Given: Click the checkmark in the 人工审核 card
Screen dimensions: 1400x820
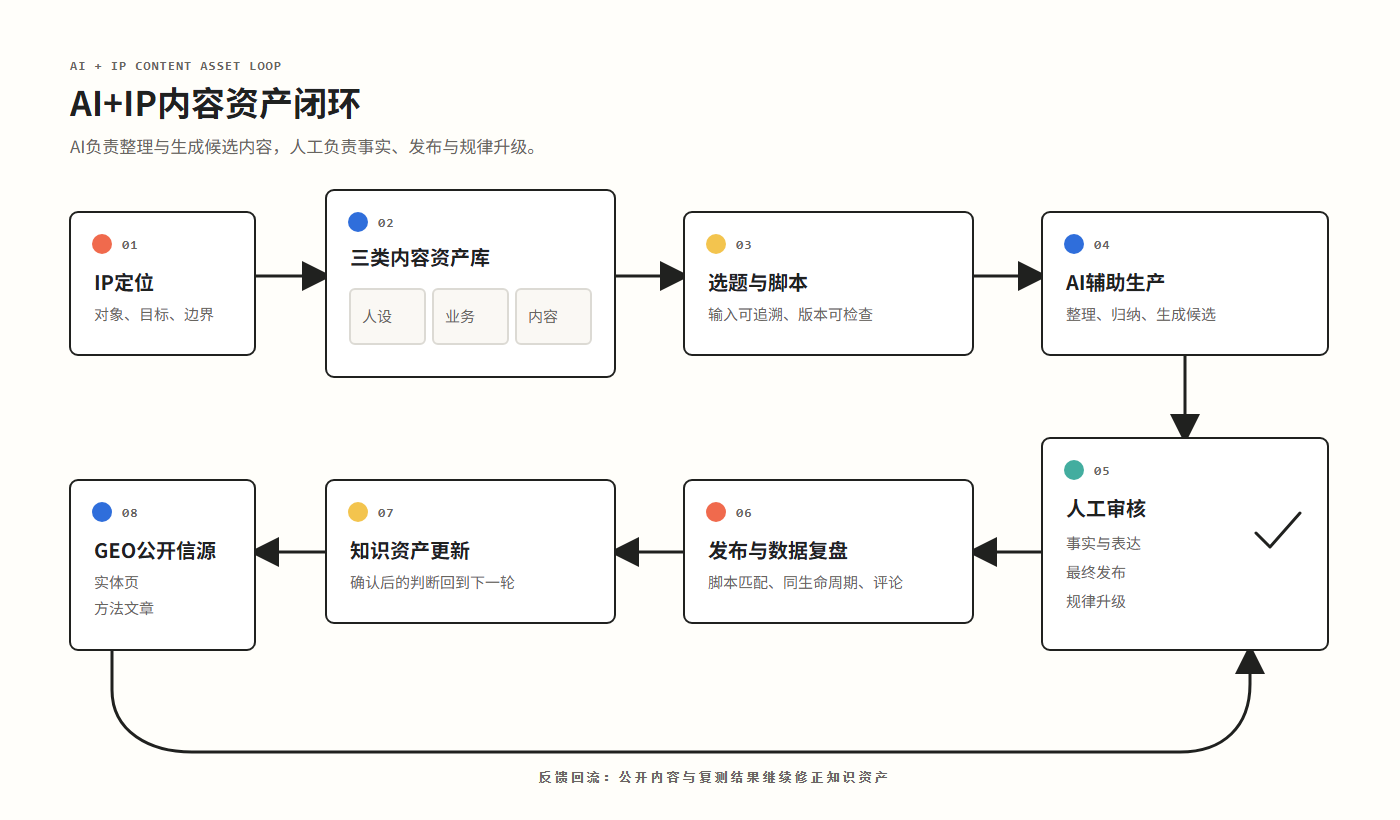Looking at the screenshot, I should [x=1278, y=530].
